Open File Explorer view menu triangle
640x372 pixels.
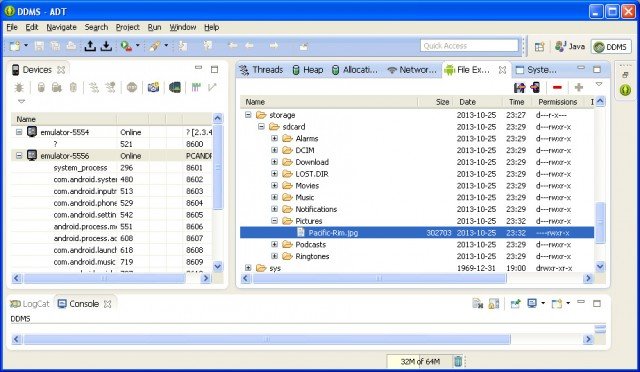tap(599, 84)
